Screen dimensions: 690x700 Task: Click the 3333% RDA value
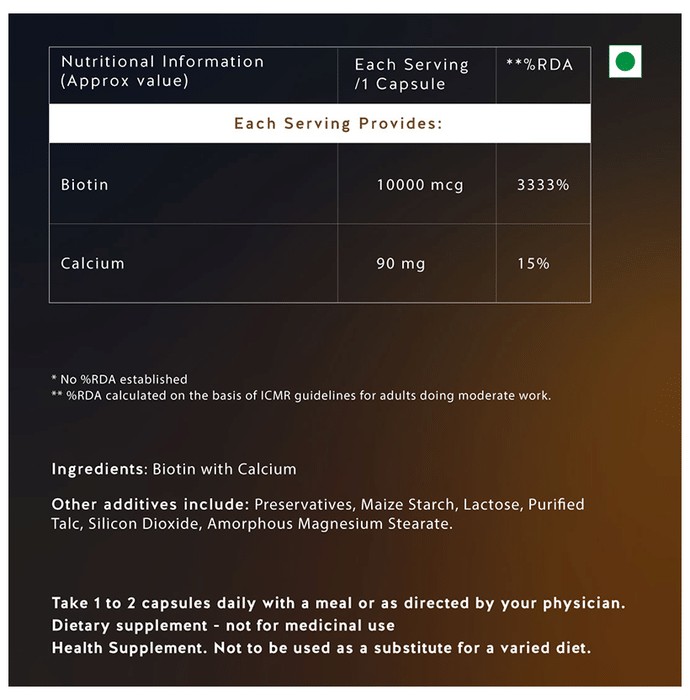click(x=543, y=185)
